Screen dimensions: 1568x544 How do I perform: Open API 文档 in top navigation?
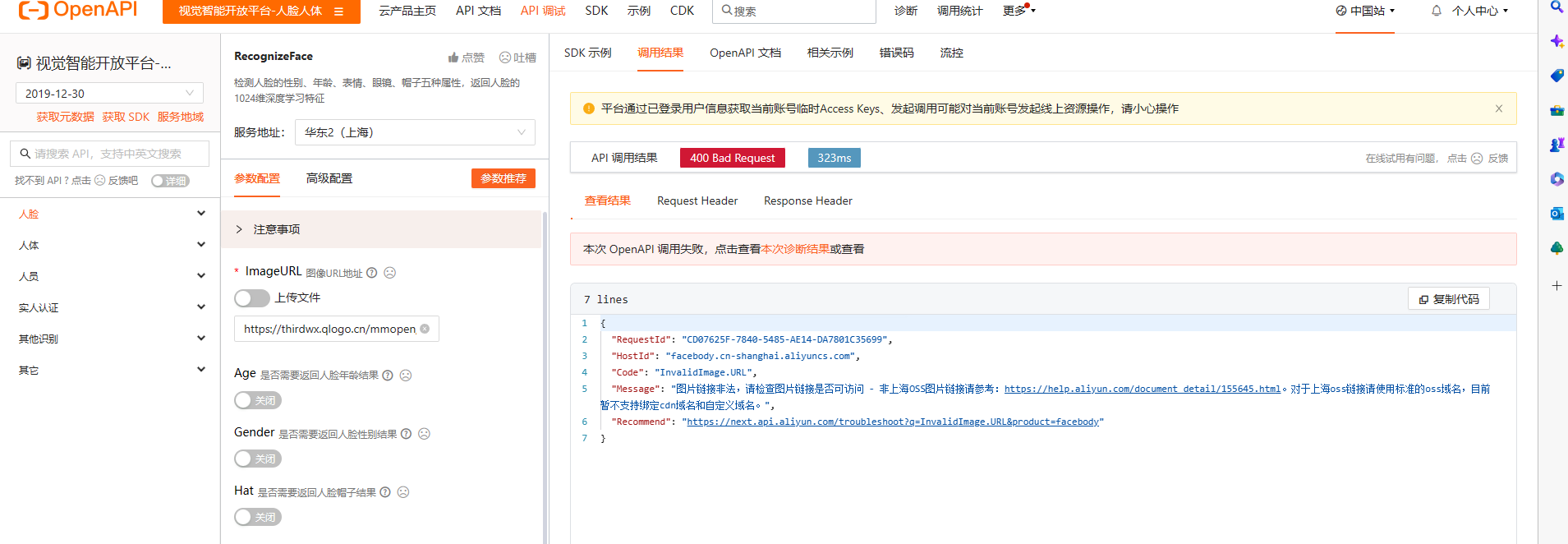pyautogui.click(x=478, y=11)
